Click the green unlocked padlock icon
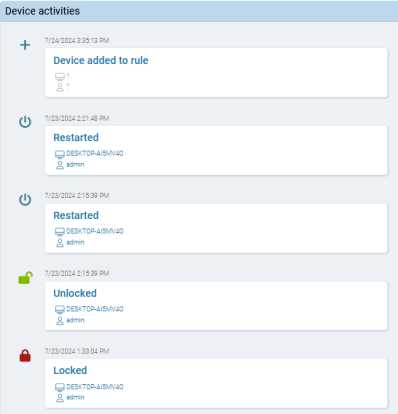This screenshot has height=414, width=398. pyautogui.click(x=25, y=278)
